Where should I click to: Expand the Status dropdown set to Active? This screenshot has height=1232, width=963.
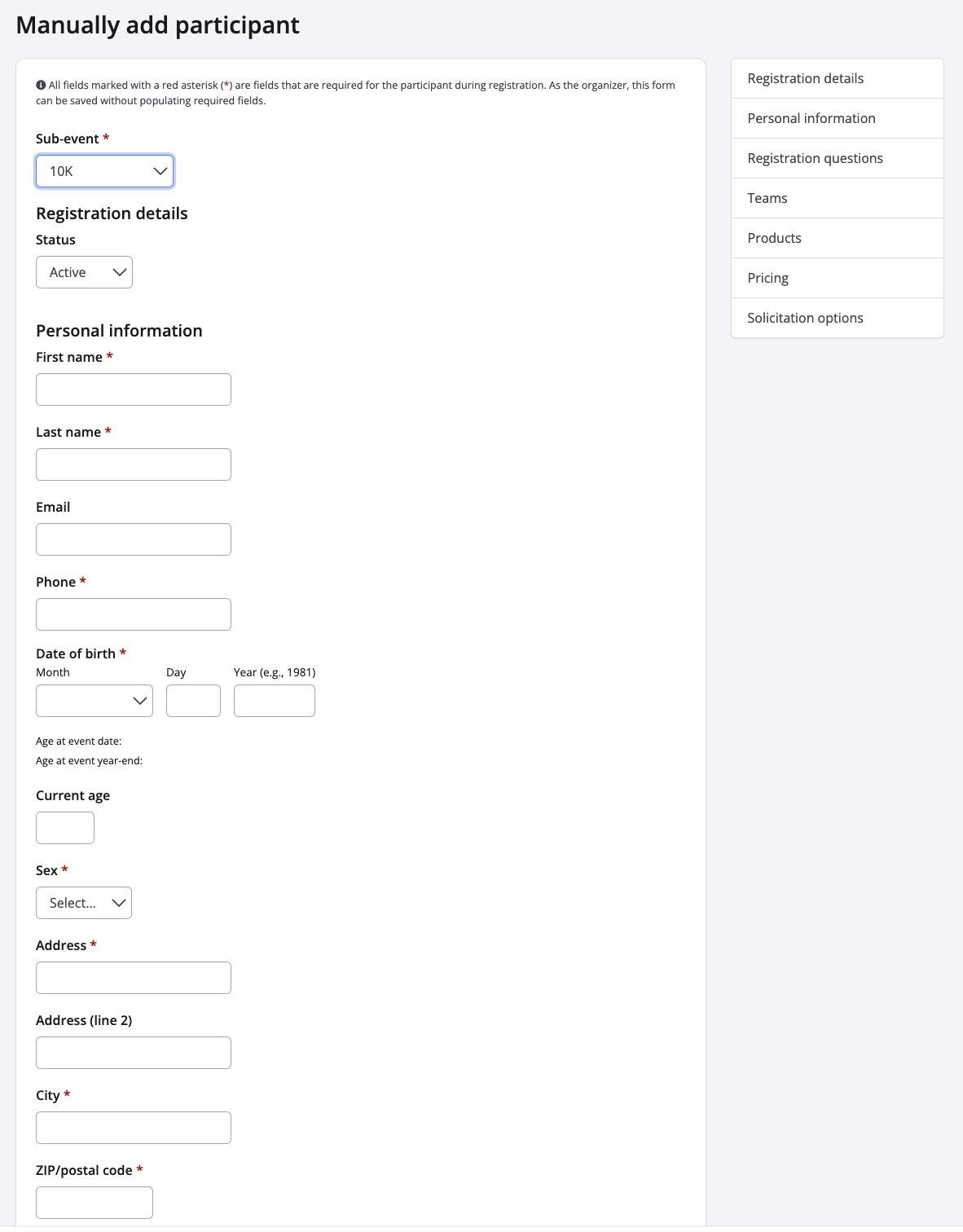(84, 272)
